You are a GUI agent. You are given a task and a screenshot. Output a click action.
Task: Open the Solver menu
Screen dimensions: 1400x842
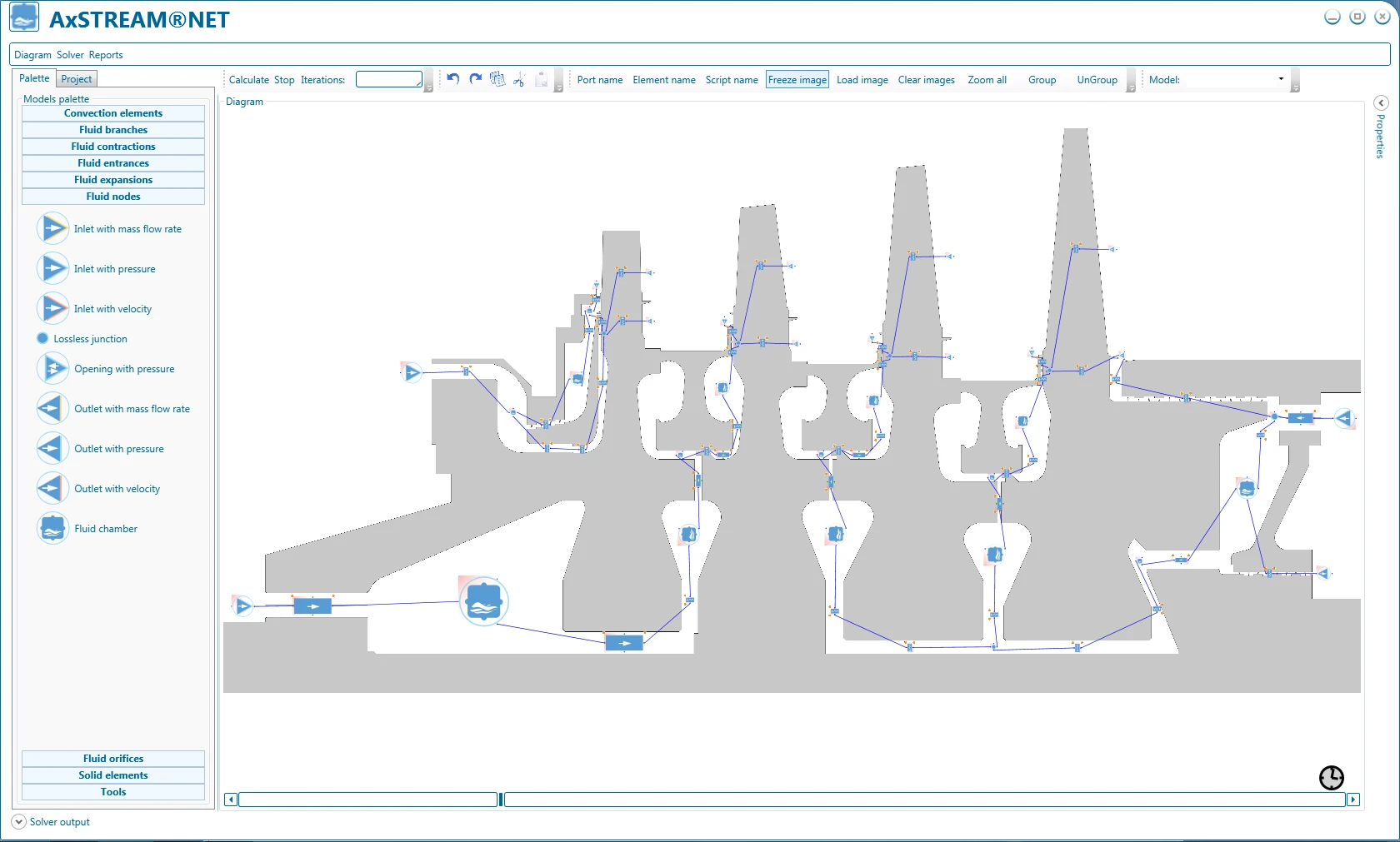point(70,55)
